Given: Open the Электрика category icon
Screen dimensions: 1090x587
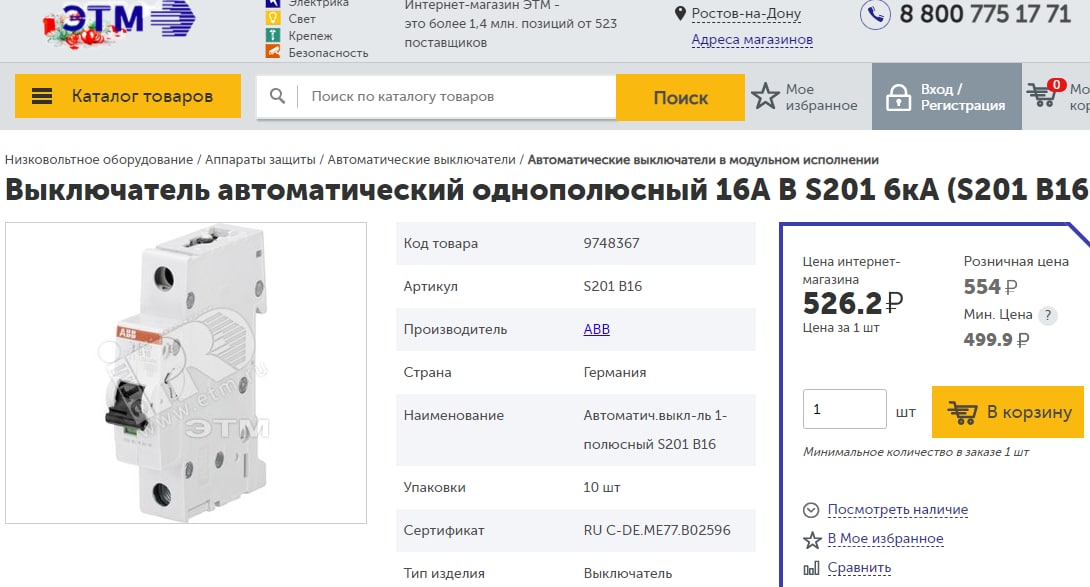Looking at the screenshot, I should tap(273, 3).
